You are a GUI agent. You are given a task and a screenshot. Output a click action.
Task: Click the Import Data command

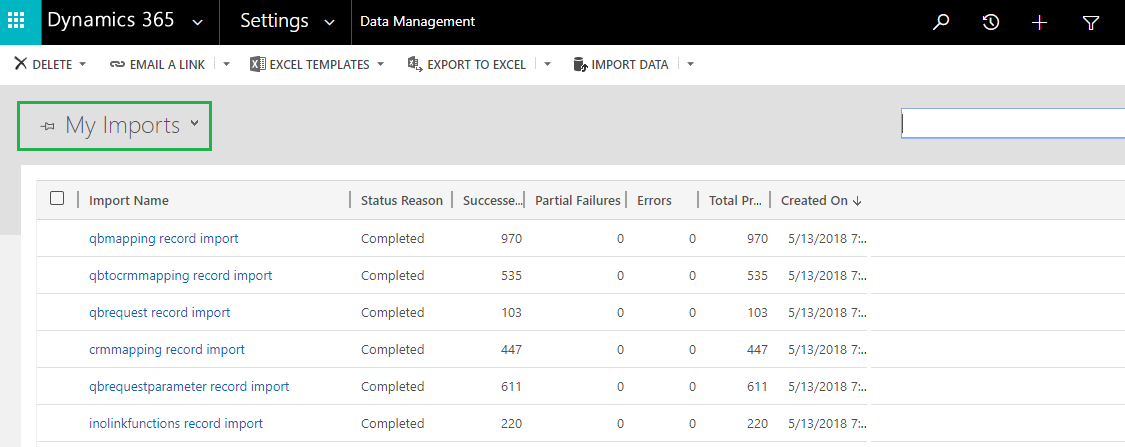[621, 65]
